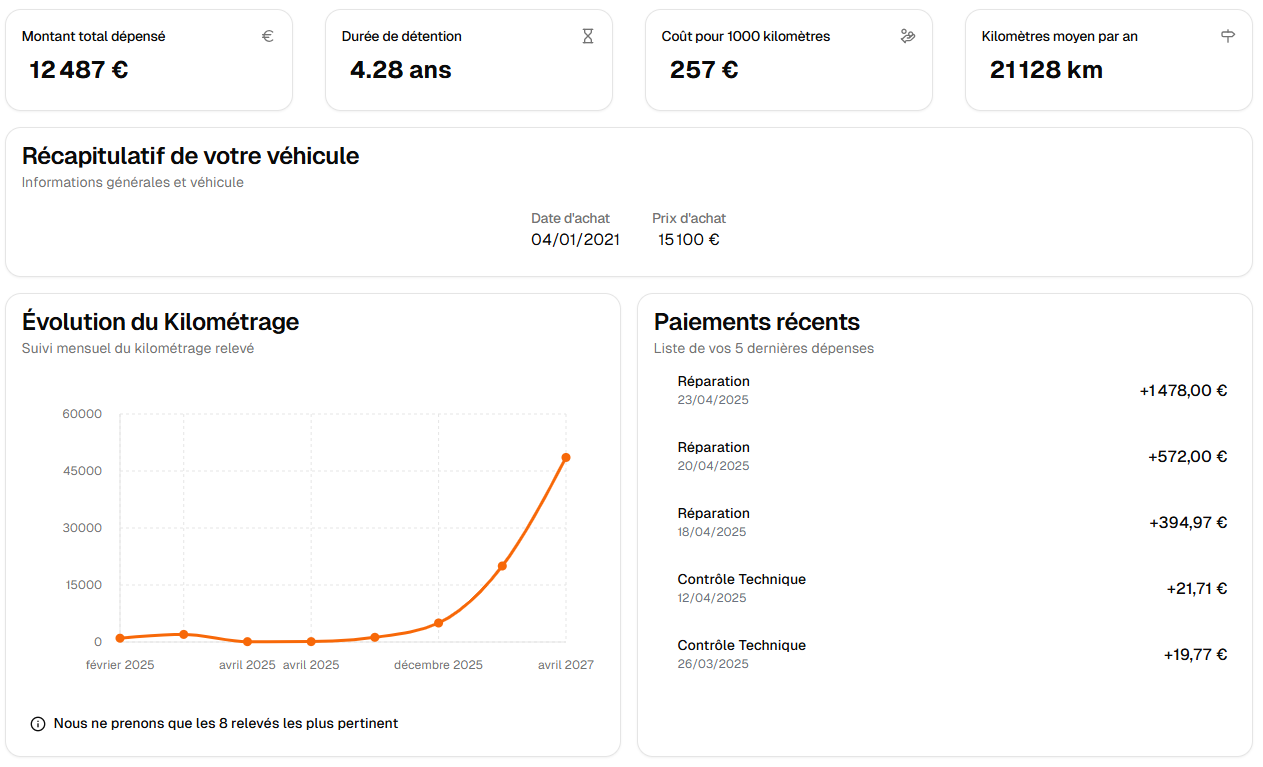Open the Contrôle Technique payment dated 12/04/2025
This screenshot has width=1263, height=767.
tap(741, 588)
